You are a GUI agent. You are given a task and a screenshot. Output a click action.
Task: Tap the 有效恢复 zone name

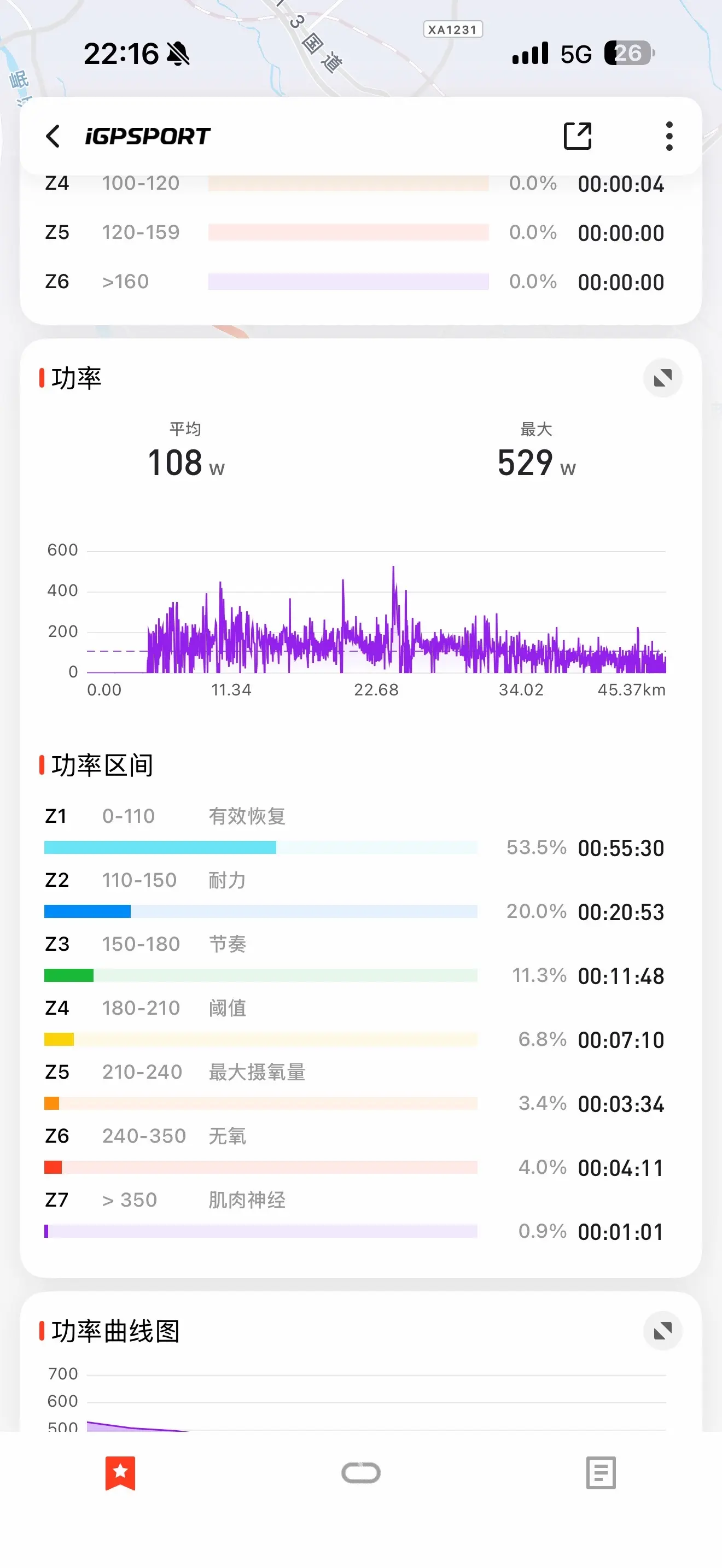[x=247, y=816]
